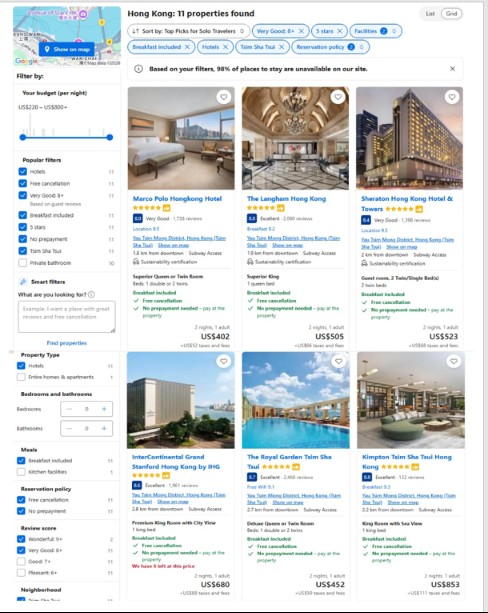This screenshot has width=488, height=613.
Task: Dismiss the 98% unavailable notice with X
Action: (x=452, y=69)
